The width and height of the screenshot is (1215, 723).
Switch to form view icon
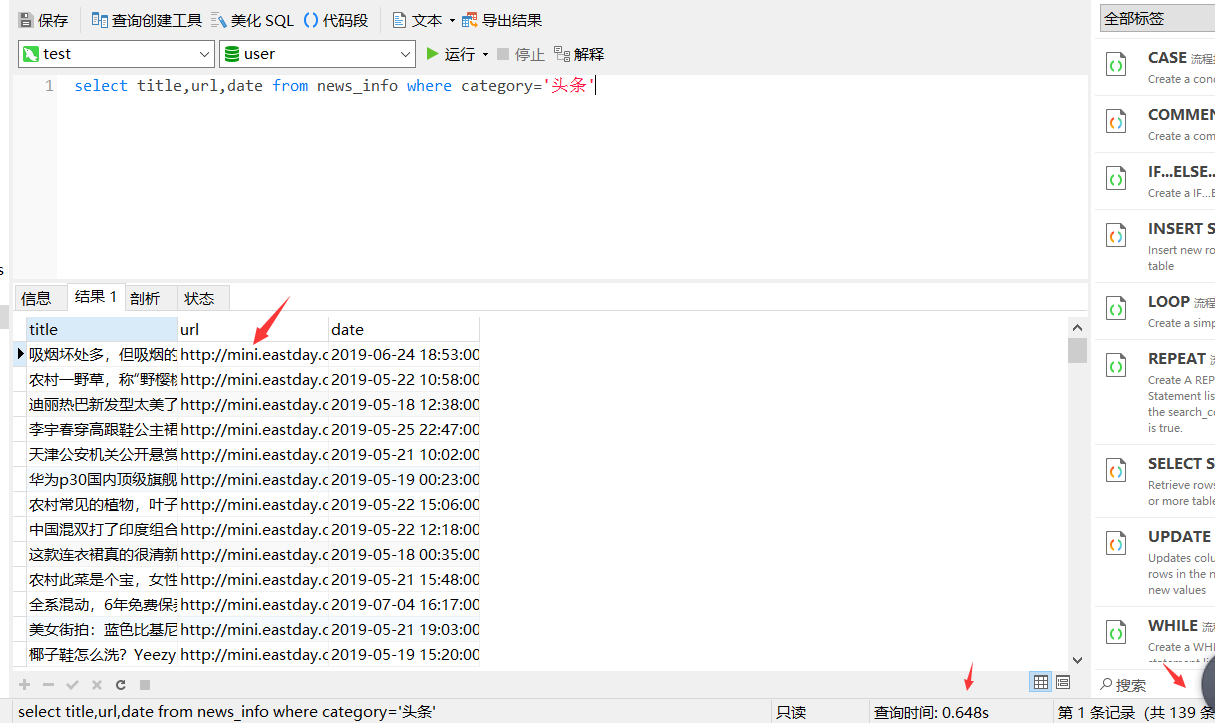point(1063,682)
